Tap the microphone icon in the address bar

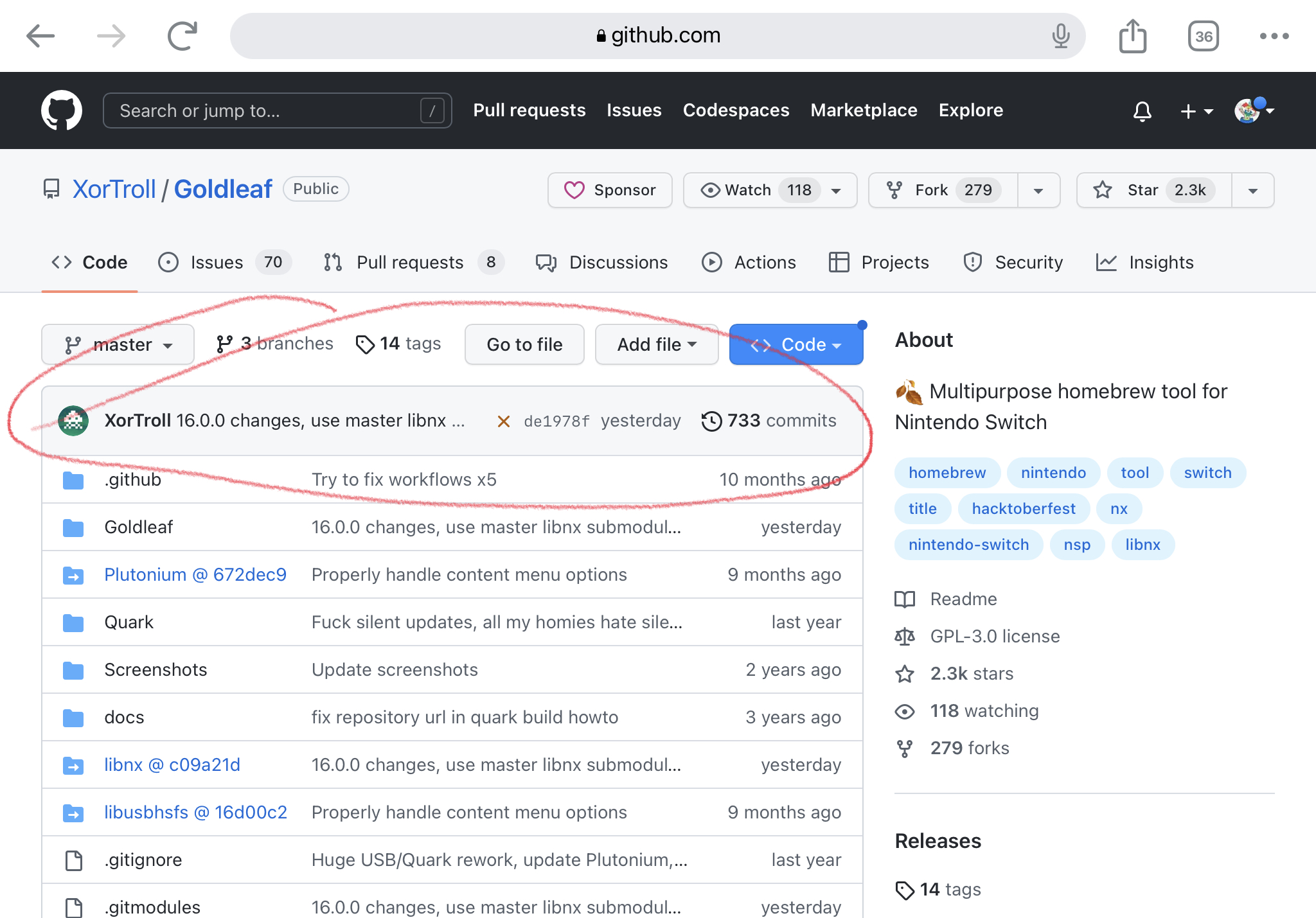[1061, 36]
